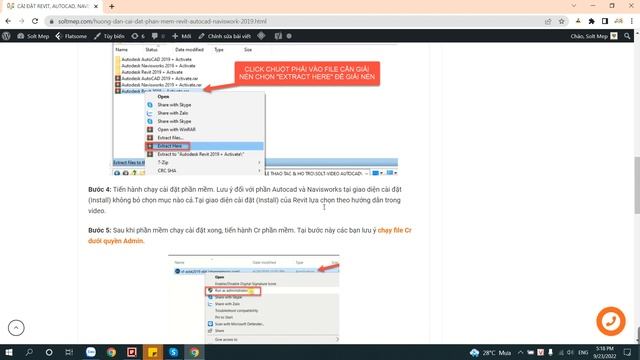The width and height of the screenshot is (640, 360).
Task: Click the share page icon in address bar
Action: coord(548,21)
